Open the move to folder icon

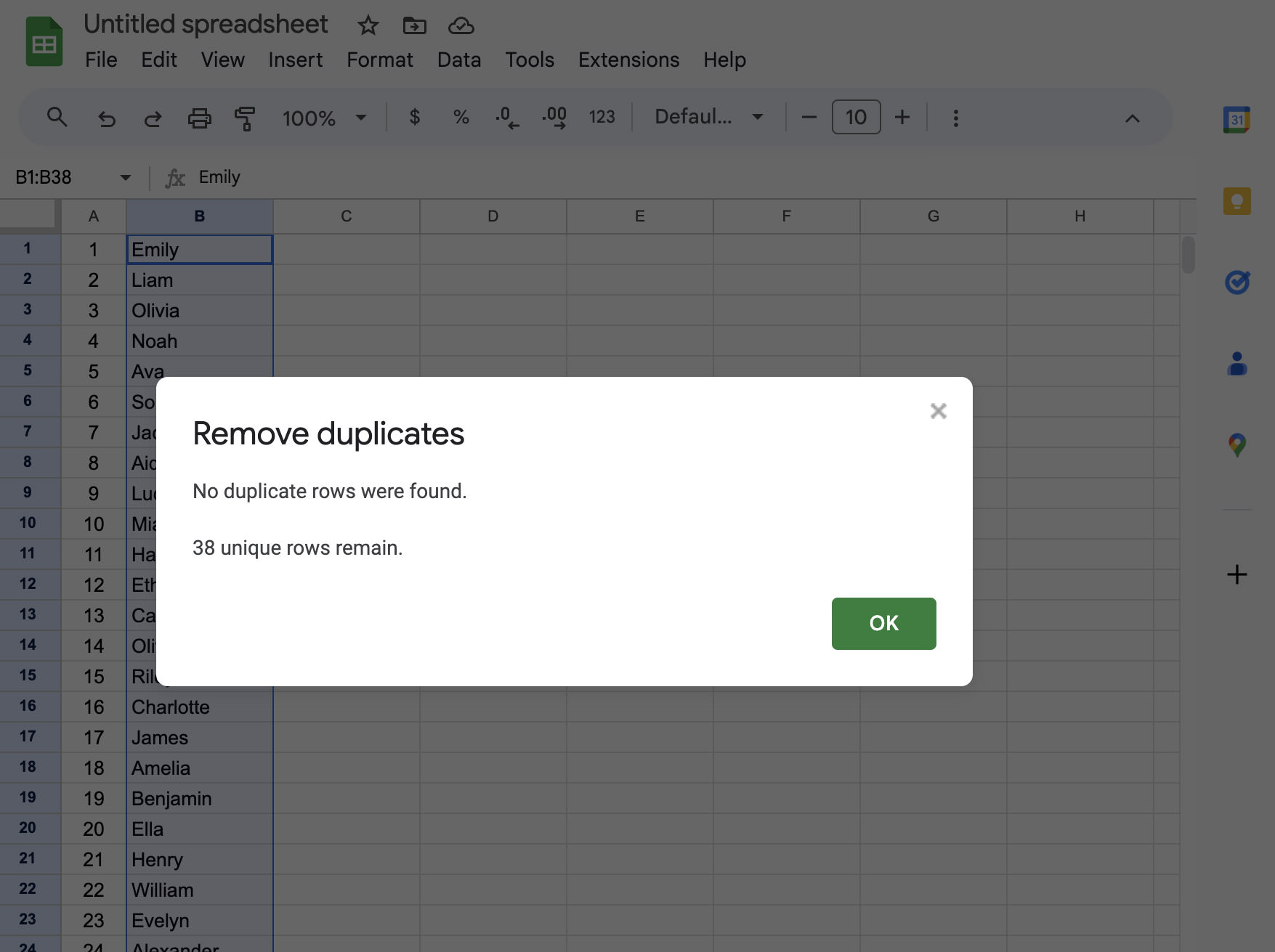pos(414,25)
